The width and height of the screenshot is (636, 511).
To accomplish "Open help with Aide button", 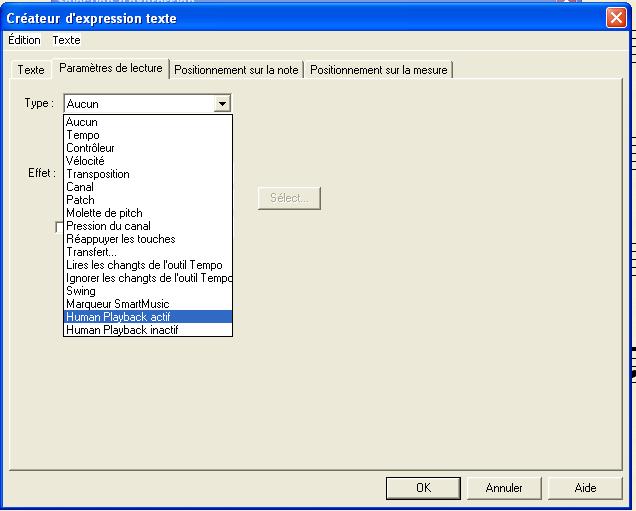I will (x=585, y=488).
